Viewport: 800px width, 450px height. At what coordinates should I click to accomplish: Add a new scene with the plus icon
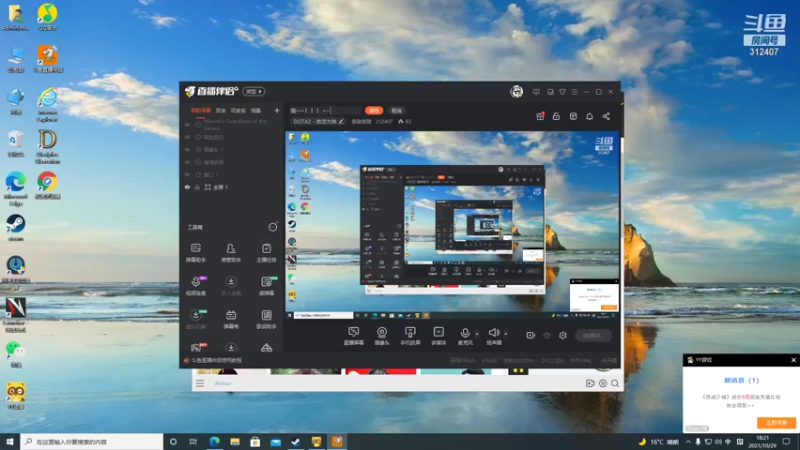[277, 110]
